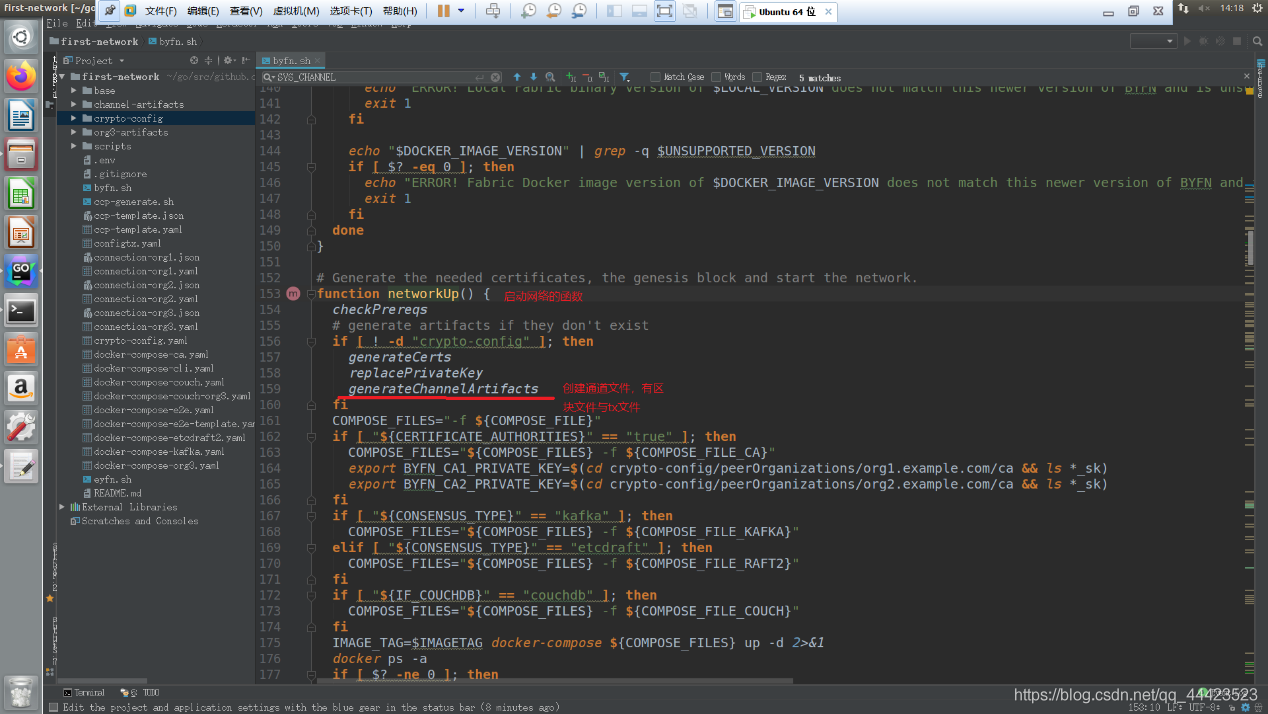Toggle the Words checkbox

coord(716,77)
